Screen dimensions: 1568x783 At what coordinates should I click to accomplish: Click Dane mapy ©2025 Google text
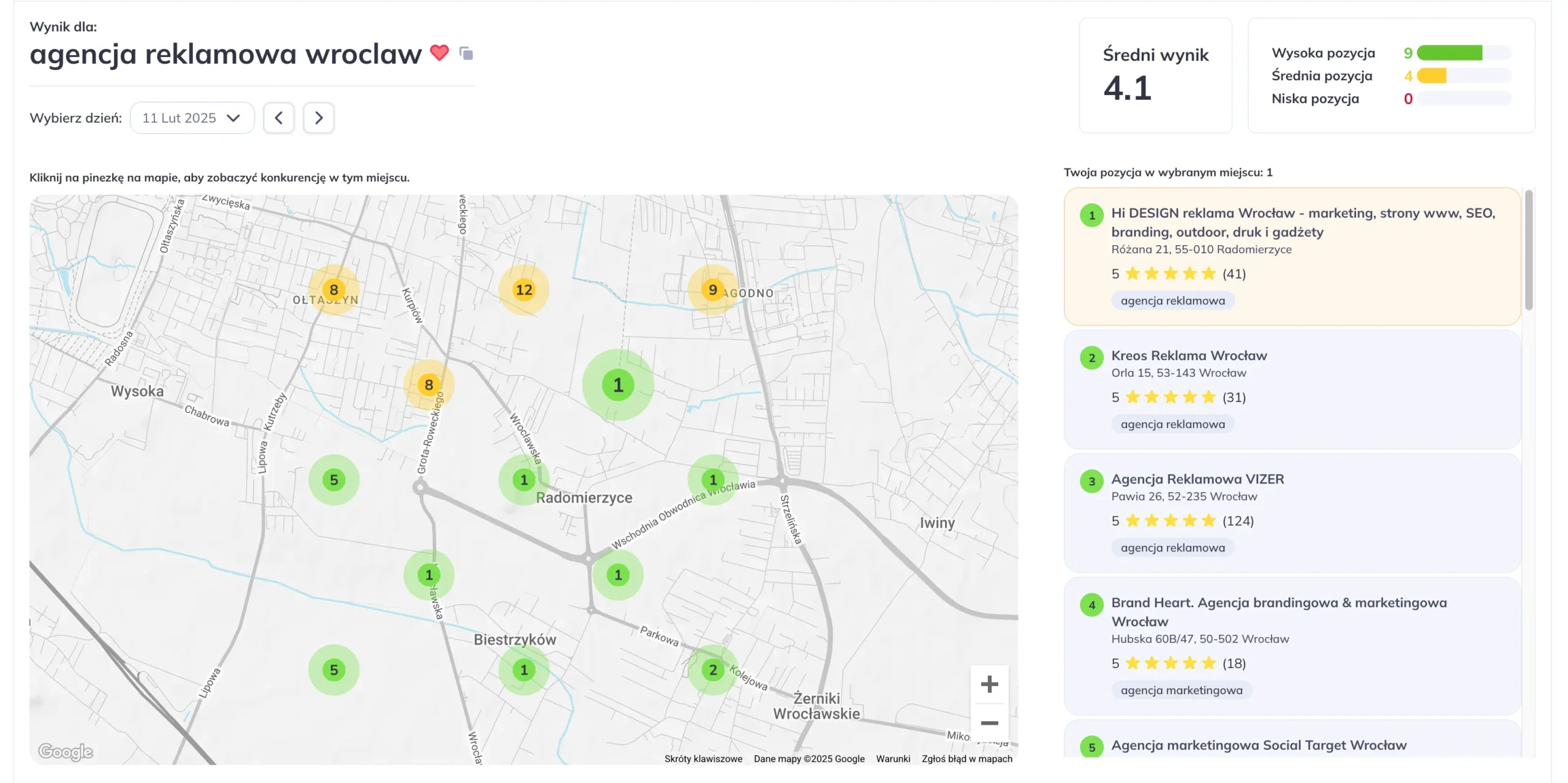pos(809,758)
